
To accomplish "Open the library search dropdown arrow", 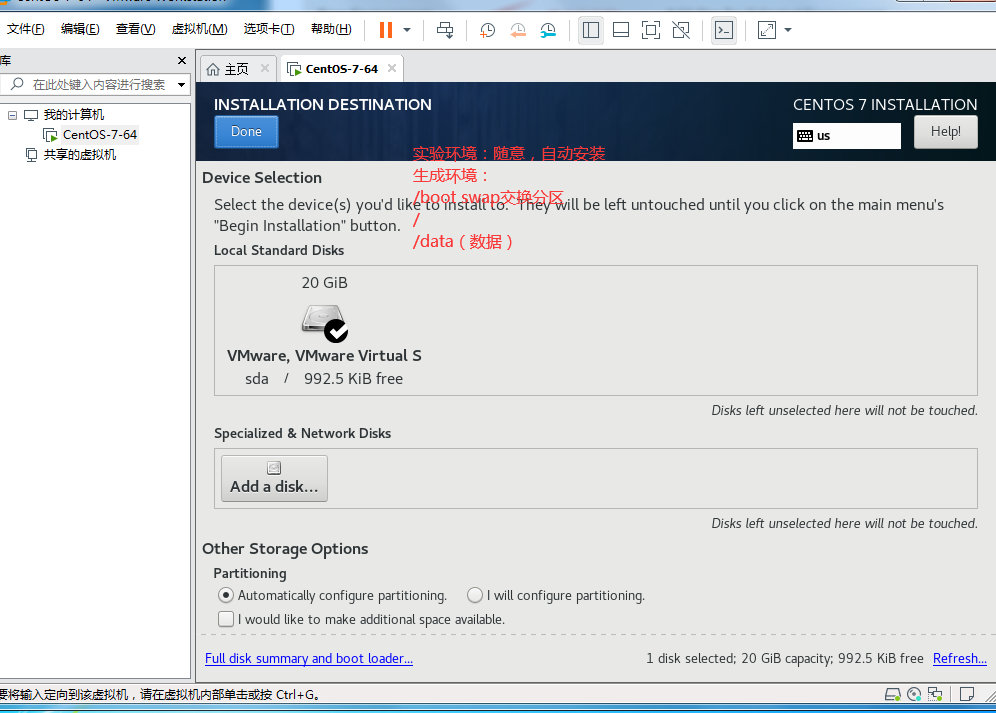I will pos(182,85).
